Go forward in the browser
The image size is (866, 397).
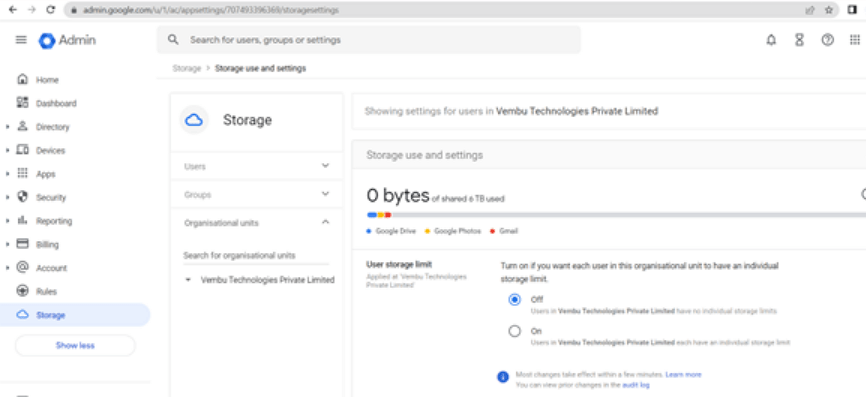[31, 9]
